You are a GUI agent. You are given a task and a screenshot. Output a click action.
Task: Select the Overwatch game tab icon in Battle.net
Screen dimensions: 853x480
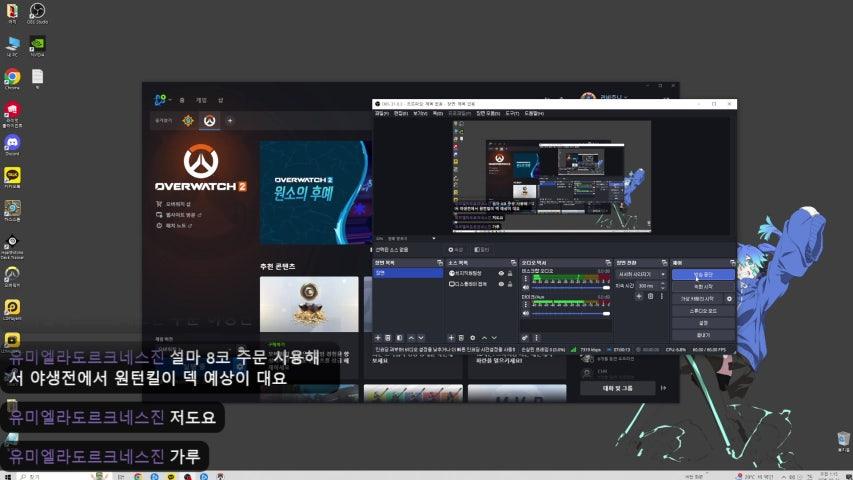click(x=209, y=120)
